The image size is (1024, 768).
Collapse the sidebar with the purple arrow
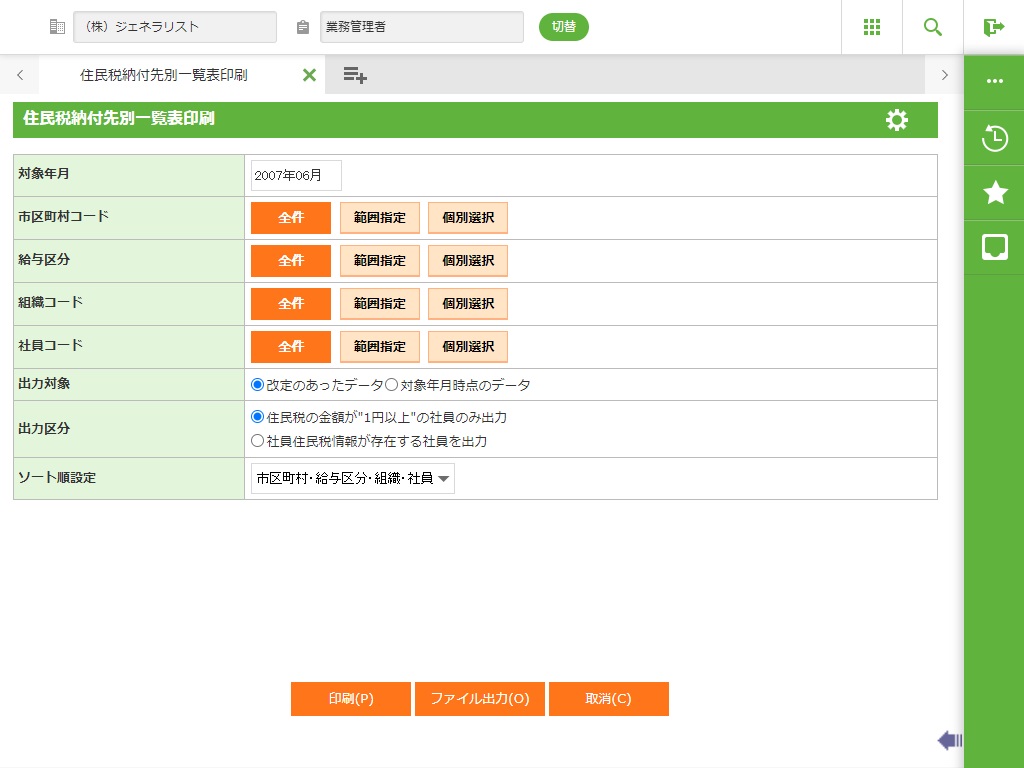coord(949,740)
